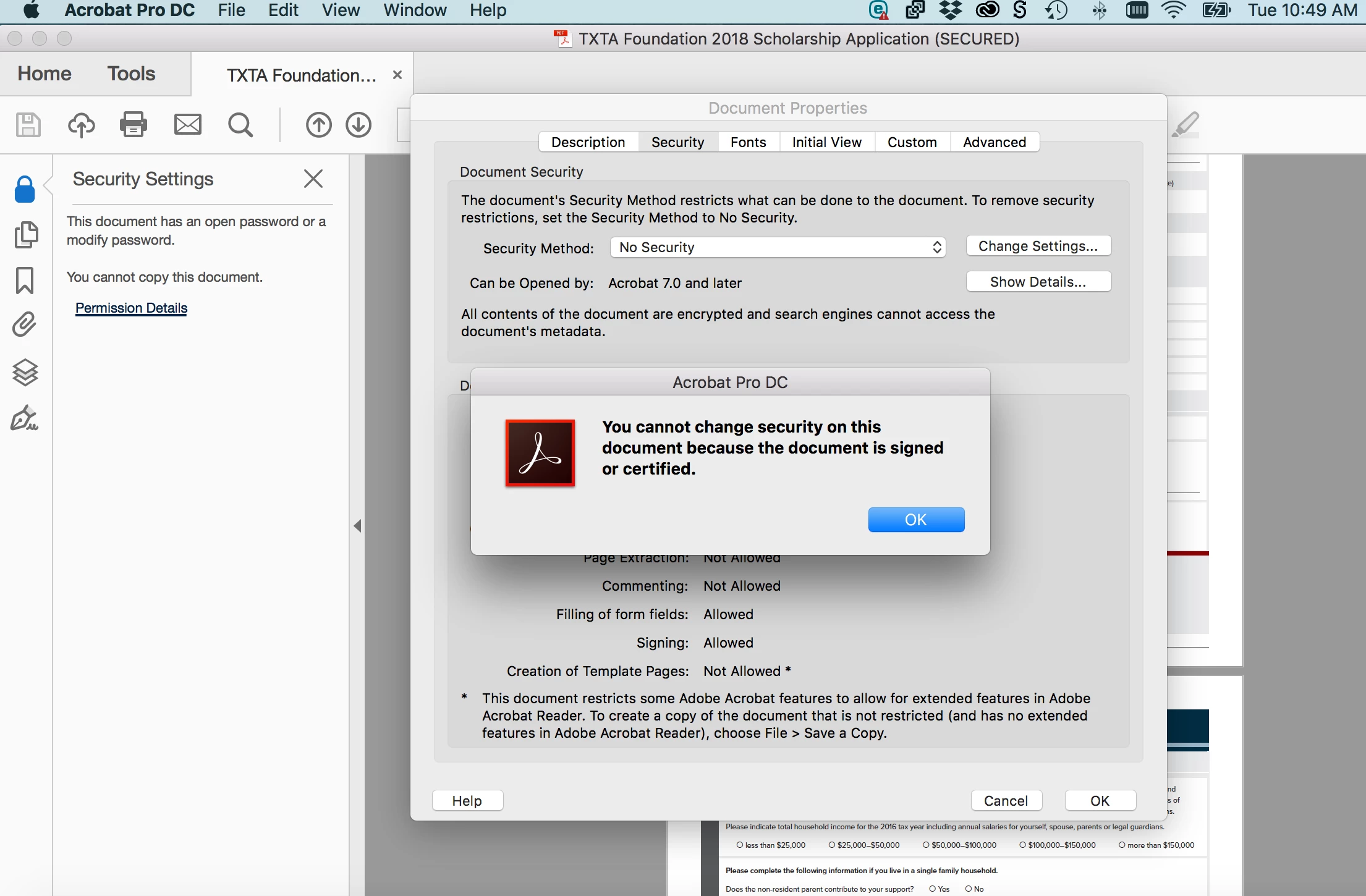The width and height of the screenshot is (1366, 896).
Task: Switch to the Fonts tab
Action: coord(748,142)
